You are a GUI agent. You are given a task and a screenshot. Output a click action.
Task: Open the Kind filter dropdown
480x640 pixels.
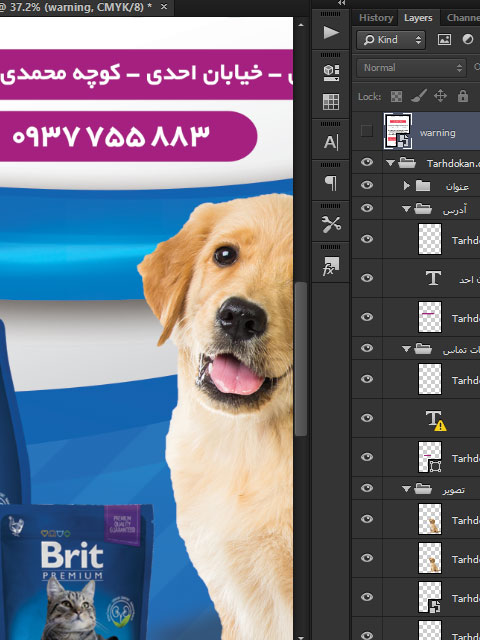point(391,40)
